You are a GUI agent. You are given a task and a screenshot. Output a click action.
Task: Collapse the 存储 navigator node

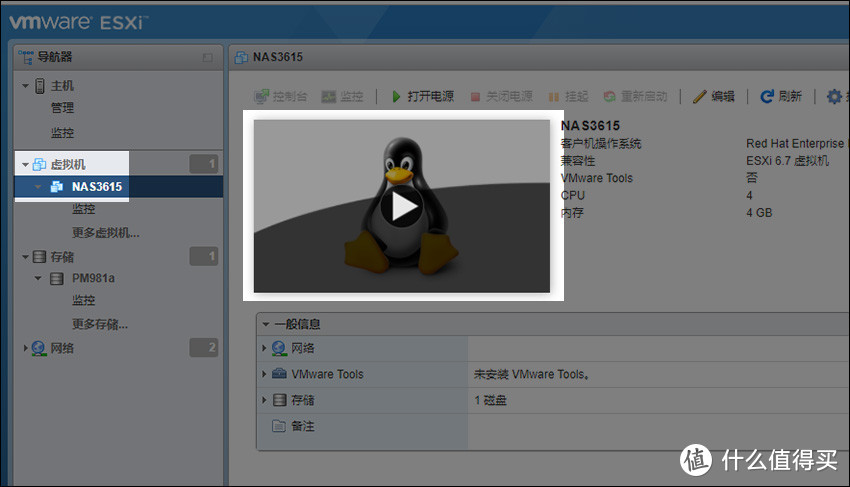click(25, 257)
